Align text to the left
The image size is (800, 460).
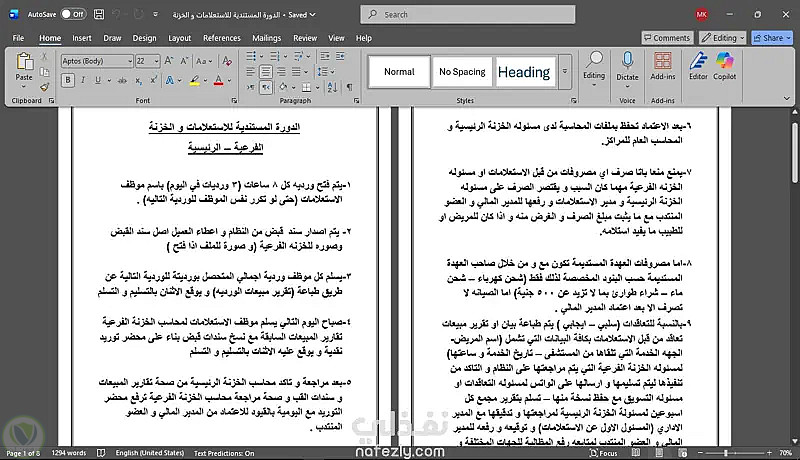point(250,72)
